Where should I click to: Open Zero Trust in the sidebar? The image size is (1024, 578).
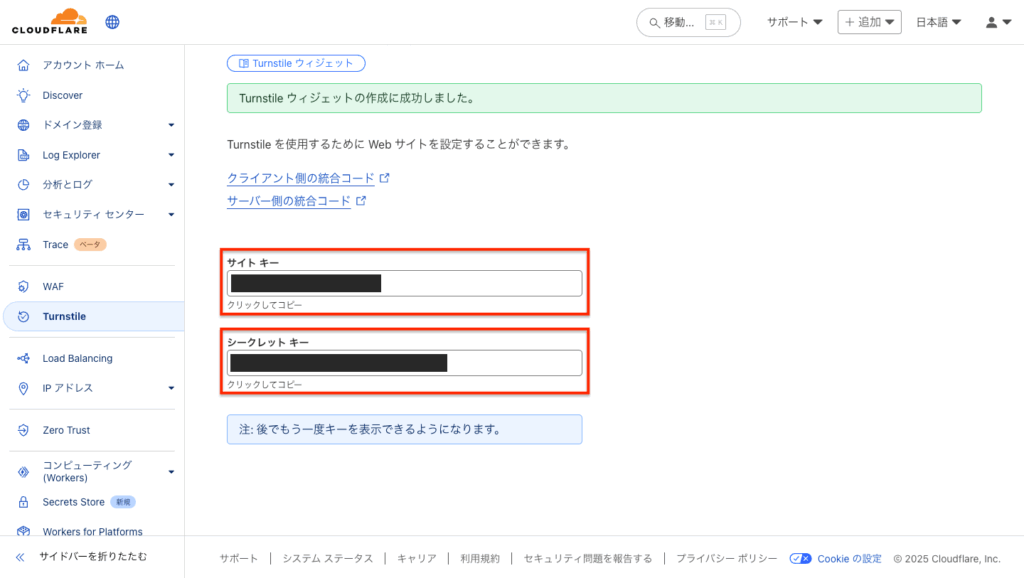pos(66,430)
